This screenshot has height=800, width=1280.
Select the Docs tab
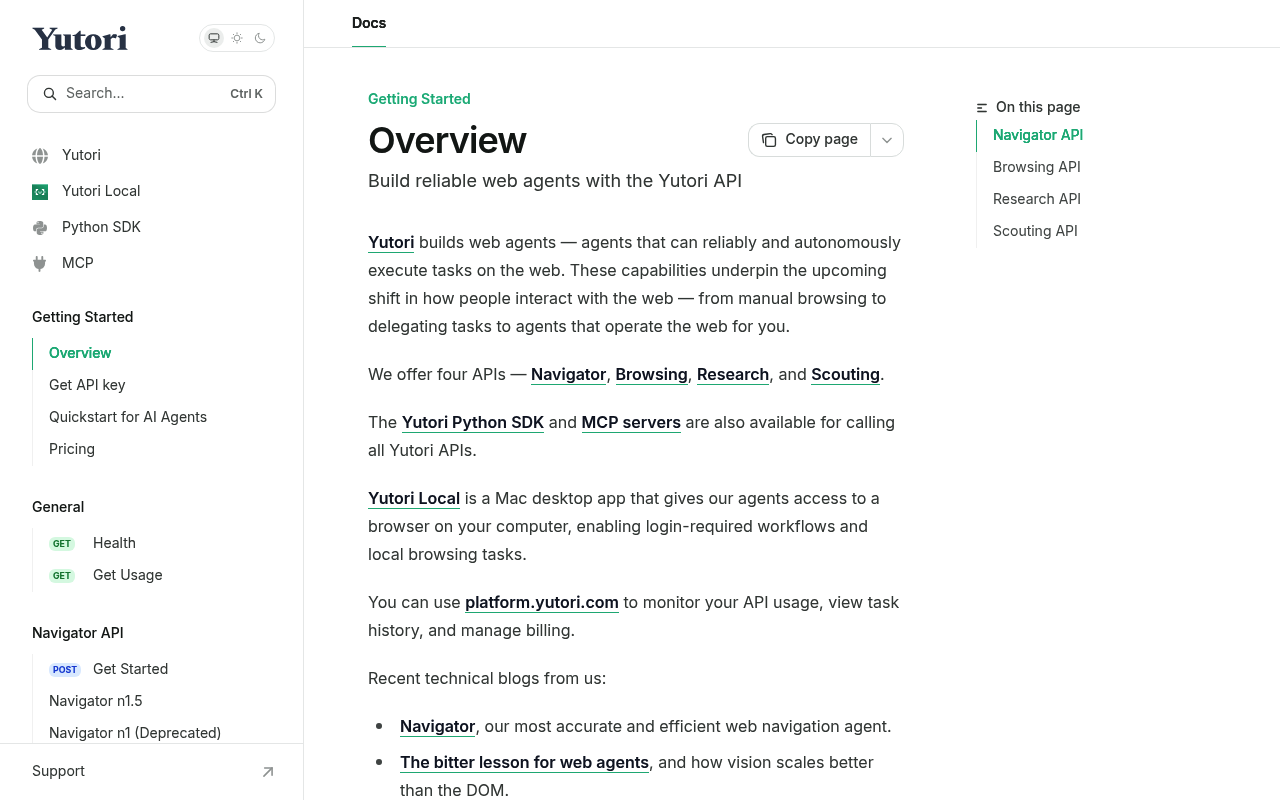(x=369, y=23)
